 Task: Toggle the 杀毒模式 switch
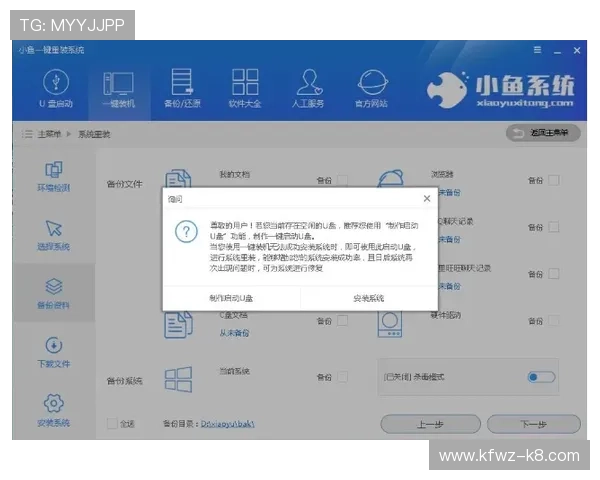coord(541,377)
